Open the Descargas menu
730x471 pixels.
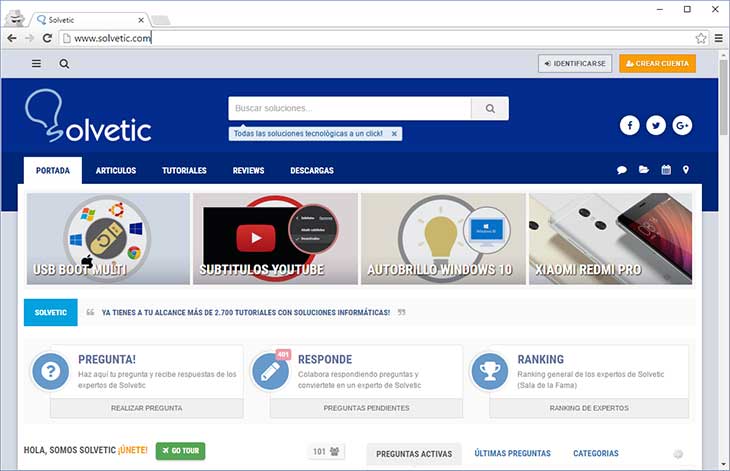pos(312,170)
